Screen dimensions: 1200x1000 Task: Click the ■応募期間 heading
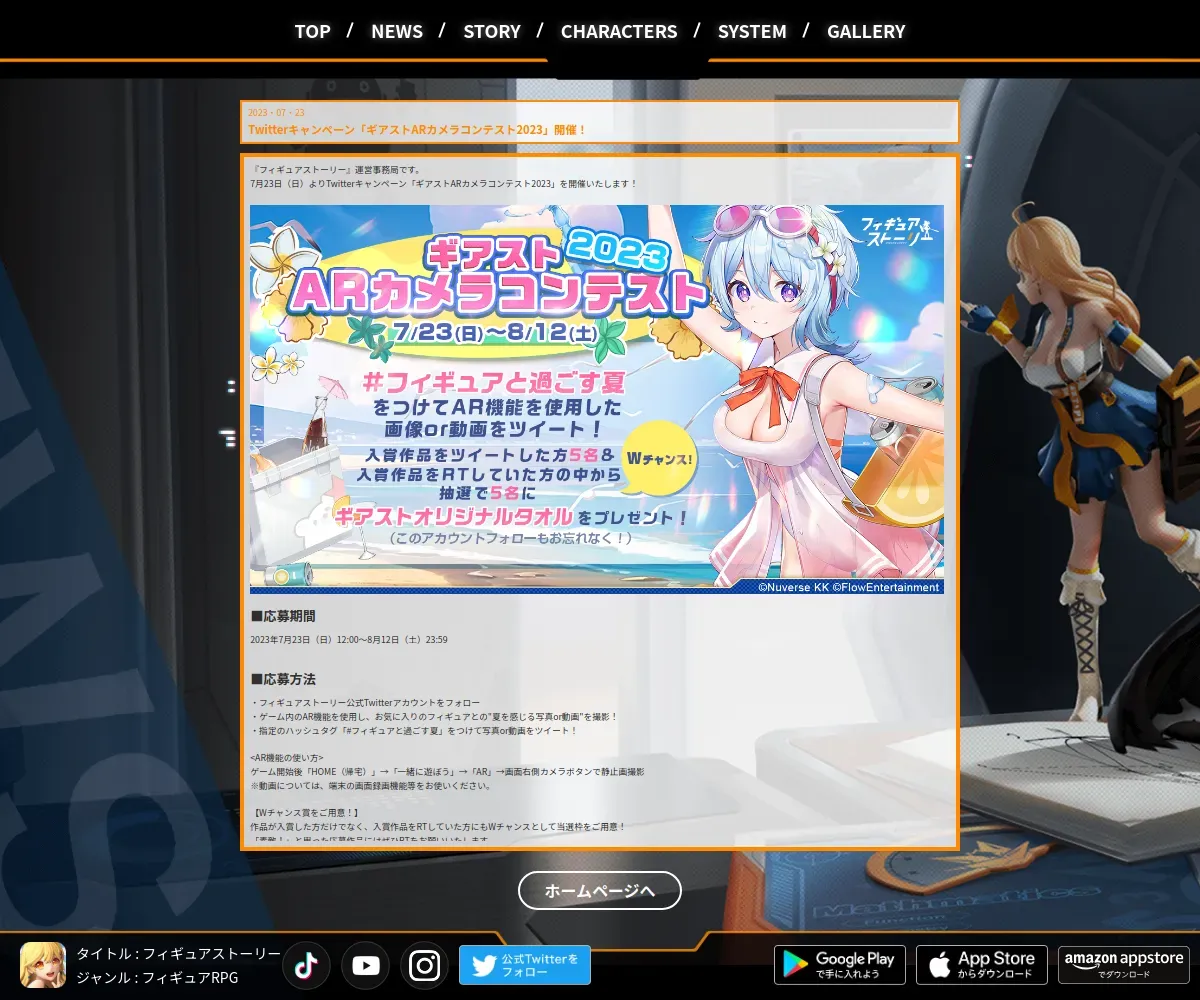point(283,616)
